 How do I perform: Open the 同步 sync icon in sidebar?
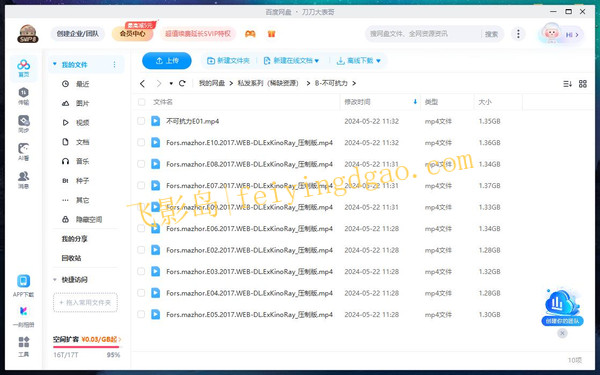23,124
